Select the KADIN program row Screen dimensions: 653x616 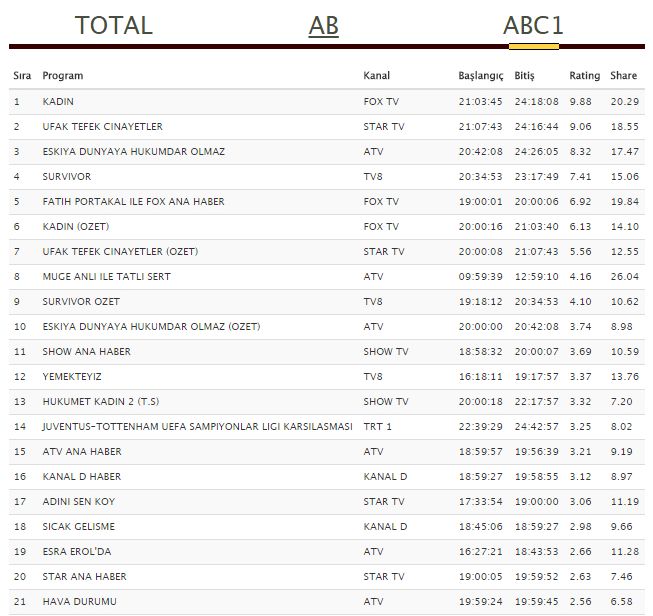pos(58,102)
